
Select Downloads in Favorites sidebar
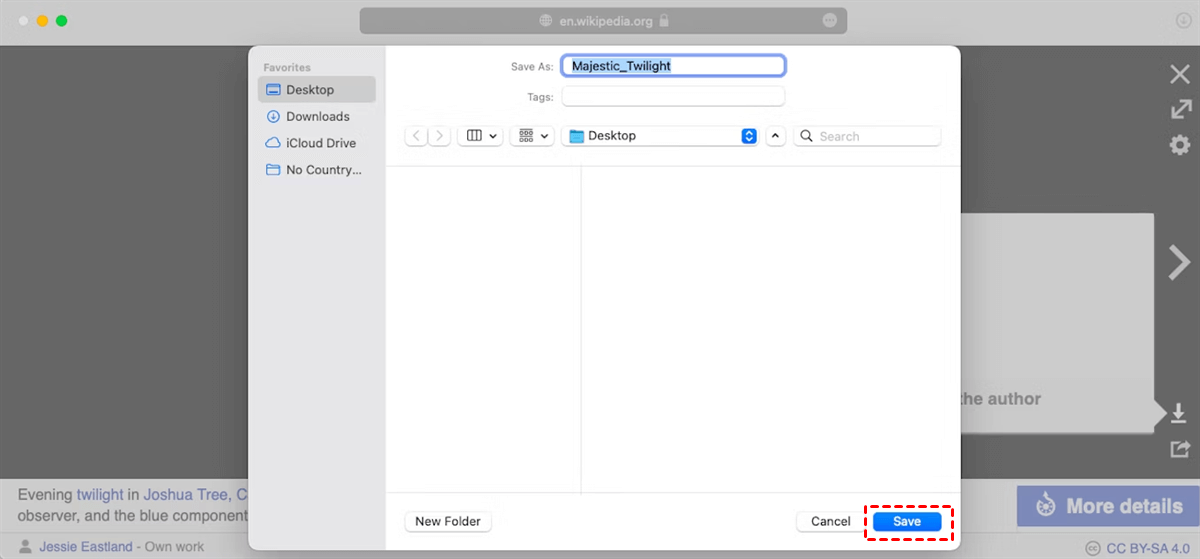(x=316, y=116)
